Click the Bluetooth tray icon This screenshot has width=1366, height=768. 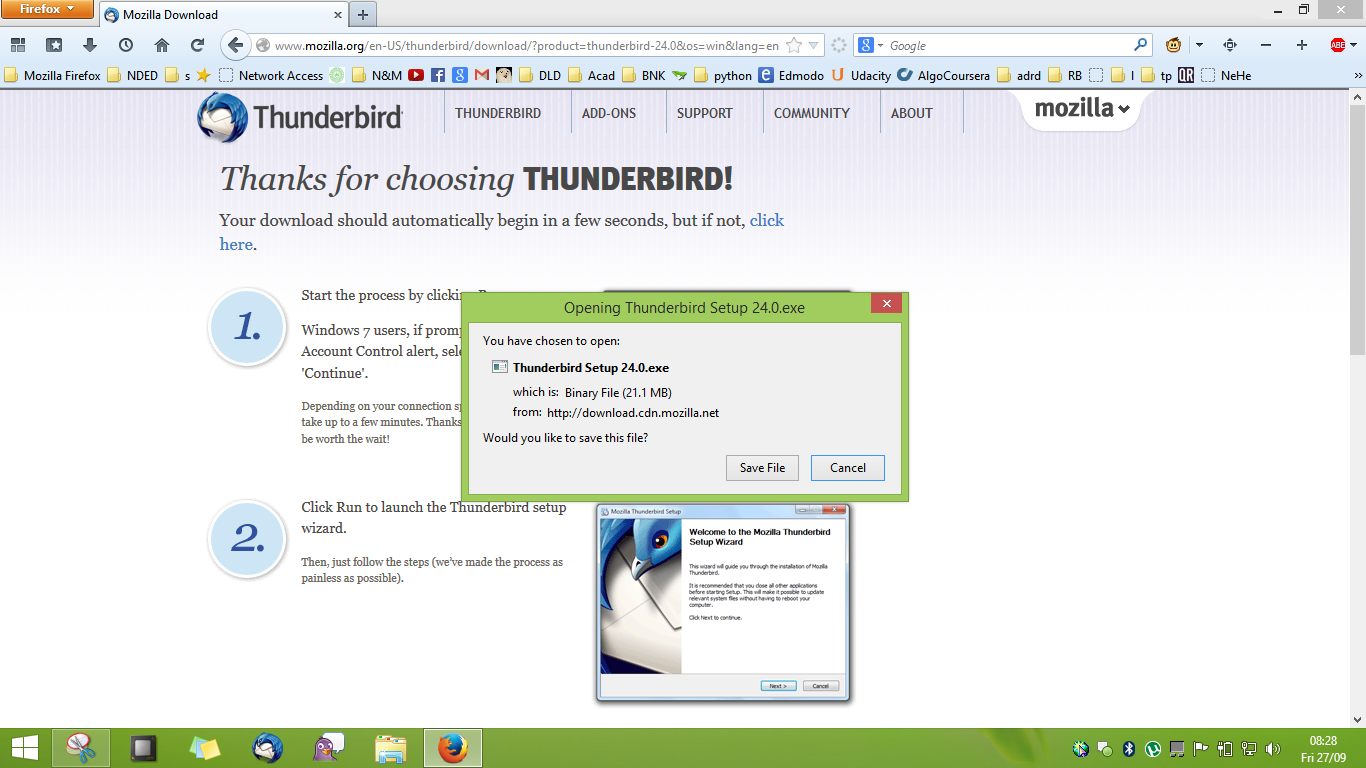click(1129, 749)
